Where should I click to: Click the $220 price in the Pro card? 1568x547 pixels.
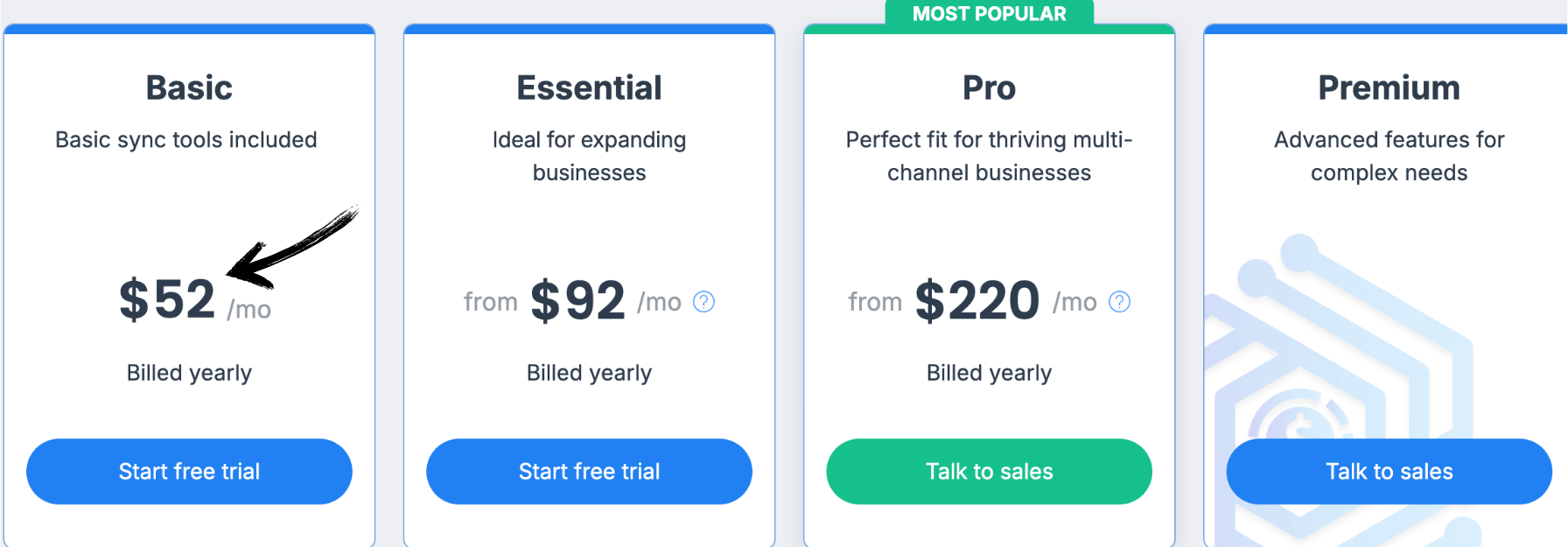[x=976, y=301]
